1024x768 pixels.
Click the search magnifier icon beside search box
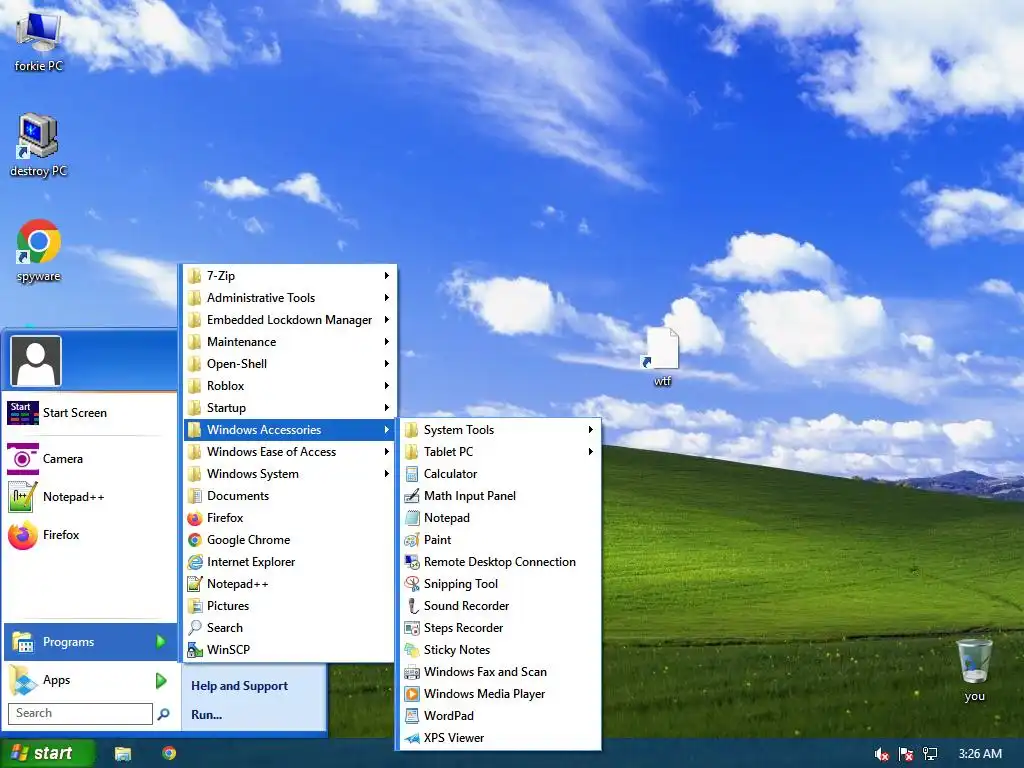coord(163,714)
